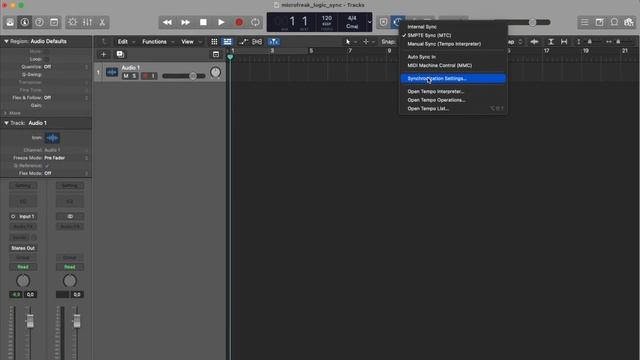Viewport: 640px width, 360px height.
Task: Click the 4/4 time signature in LCD
Action: coord(352,18)
